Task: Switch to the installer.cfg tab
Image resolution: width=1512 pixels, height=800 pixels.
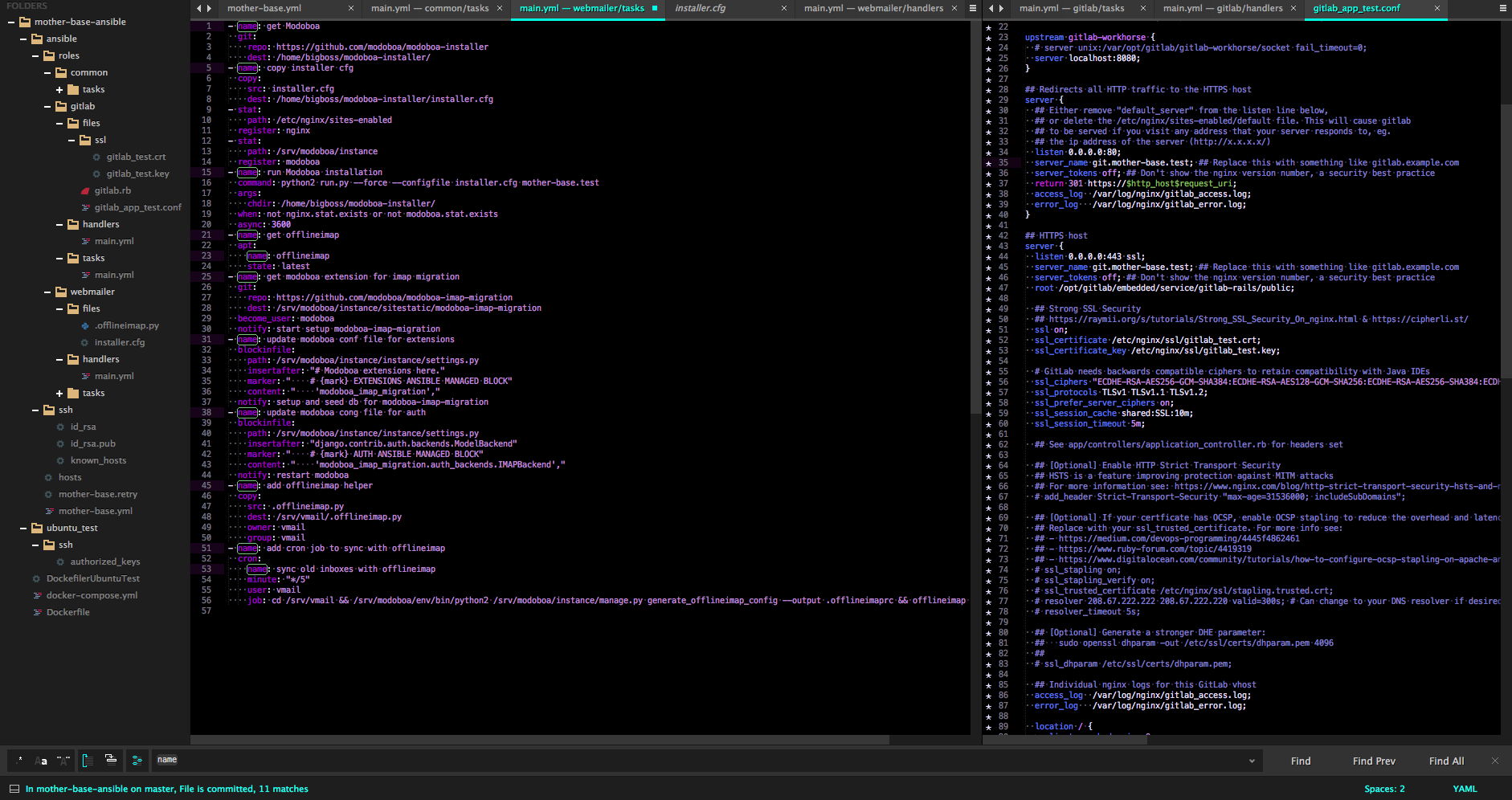Action: pos(700,8)
